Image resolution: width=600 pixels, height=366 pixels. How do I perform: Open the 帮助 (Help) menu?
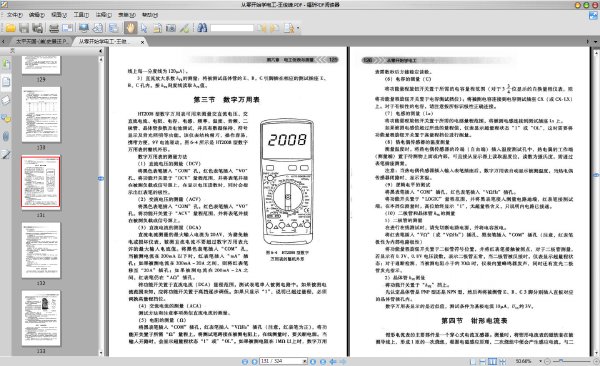tap(150, 15)
